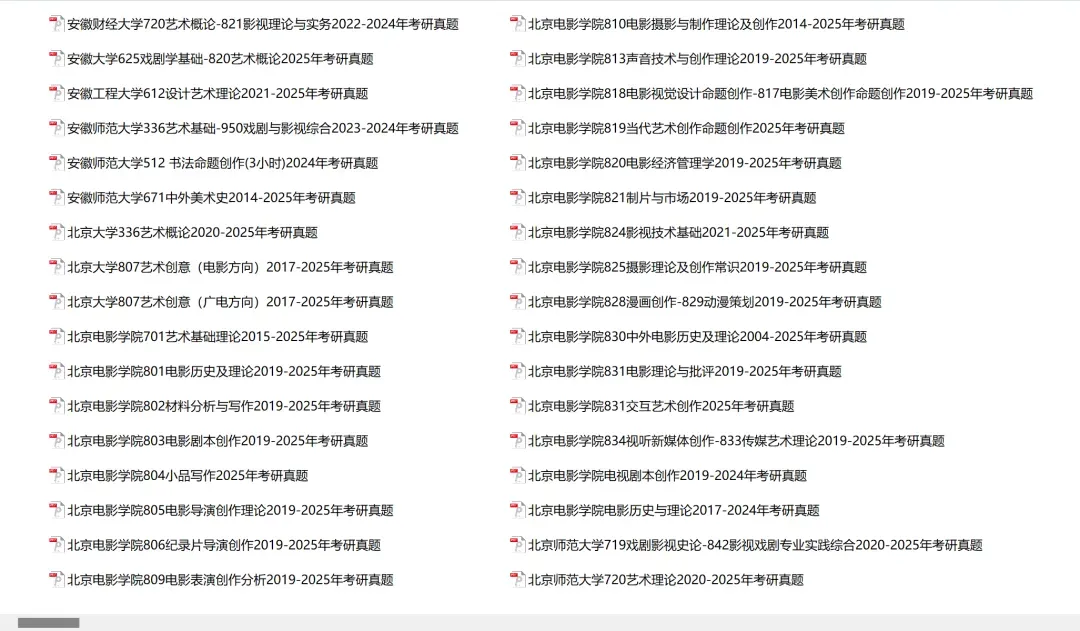Click PDF icon of 北京电影学院805电影导演创作理论 file
This screenshot has width=1080, height=631.
pyautogui.click(x=56, y=510)
